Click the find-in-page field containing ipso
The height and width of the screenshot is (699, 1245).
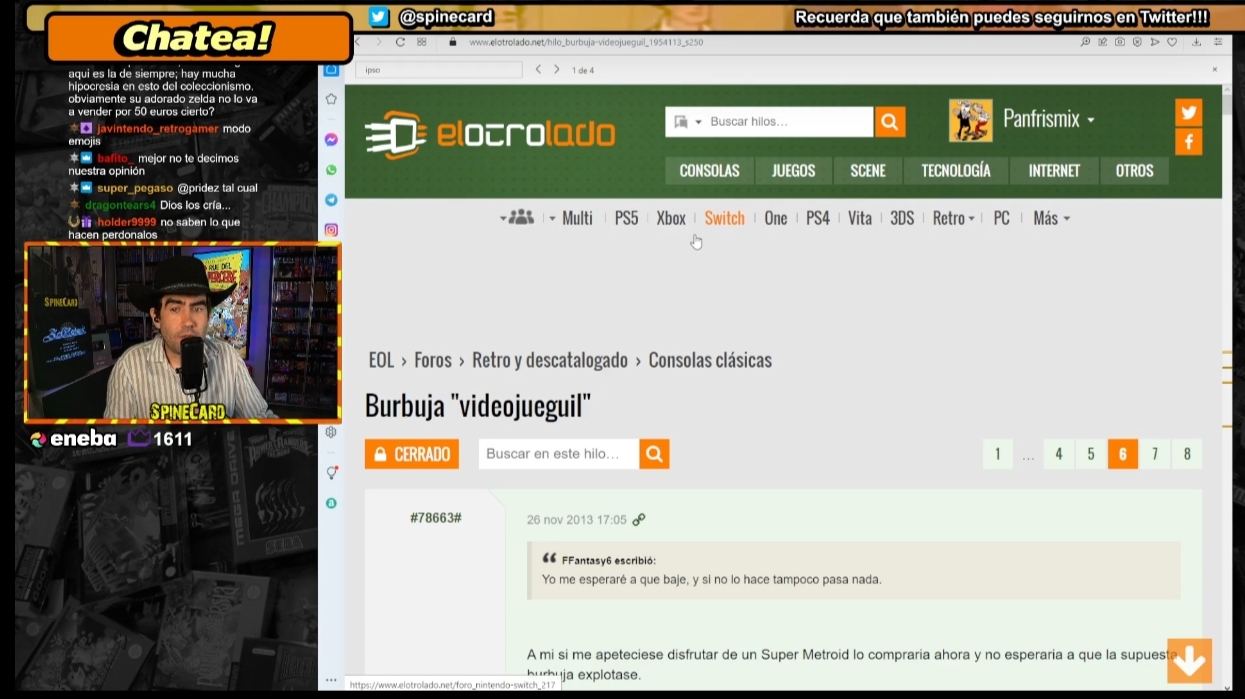[439, 70]
